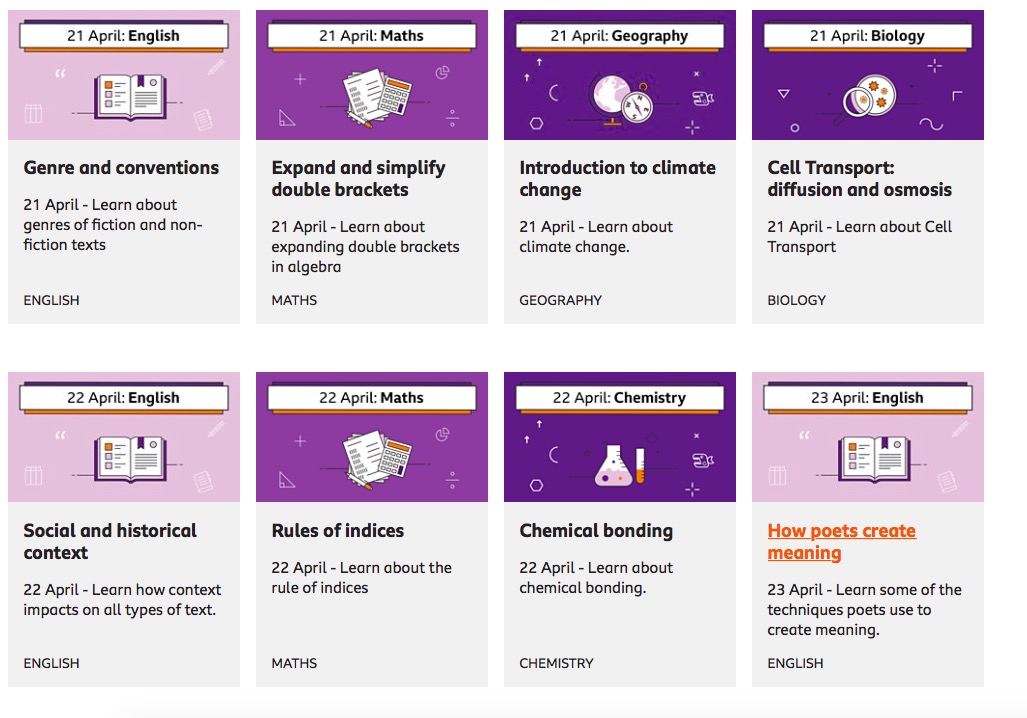This screenshot has height=718, width=1027.
Task: Click the book icon for 23 April English
Action: 867,458
